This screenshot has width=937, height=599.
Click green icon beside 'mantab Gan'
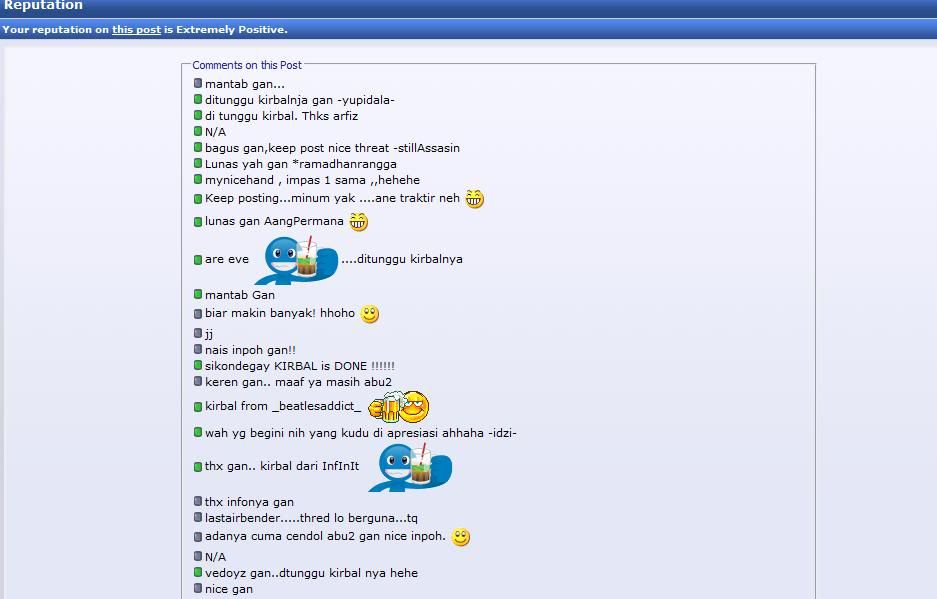[198, 294]
